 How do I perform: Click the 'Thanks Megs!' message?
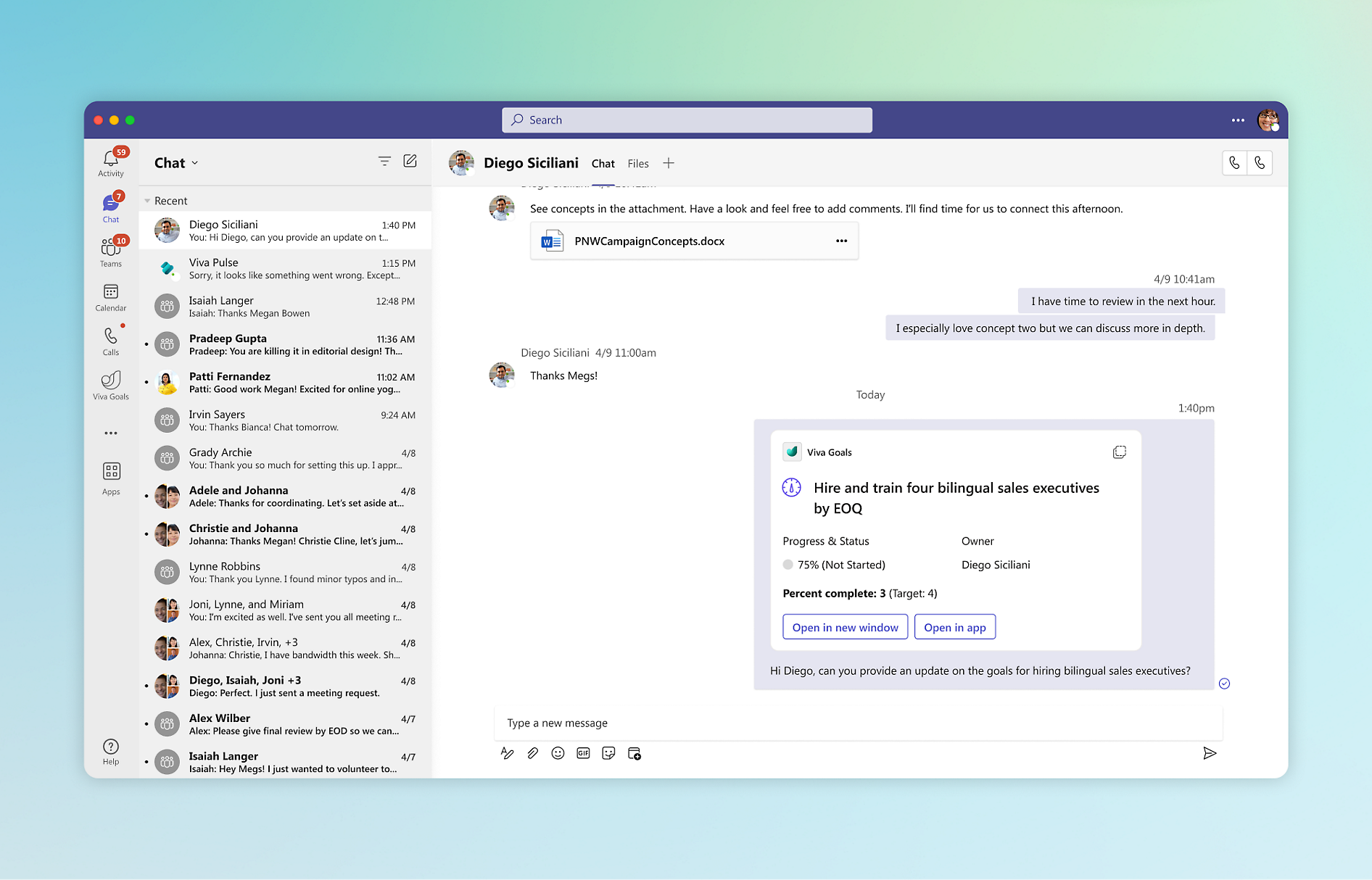click(563, 375)
